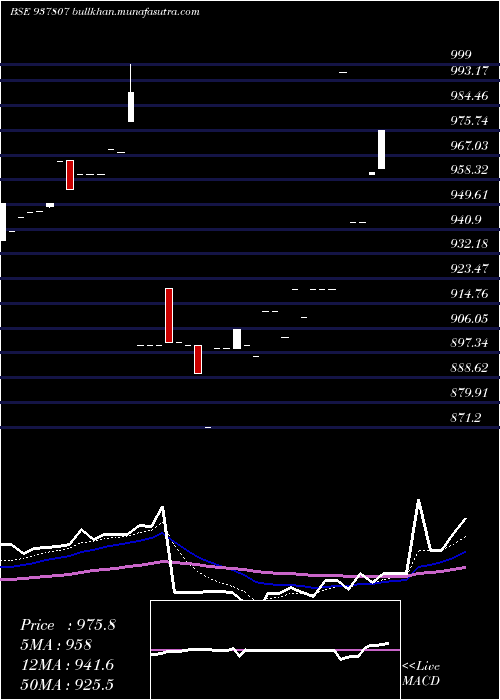Click the red candle near 888 level
Image resolution: width=500 pixels, height=700 pixels.
[x=198, y=359]
